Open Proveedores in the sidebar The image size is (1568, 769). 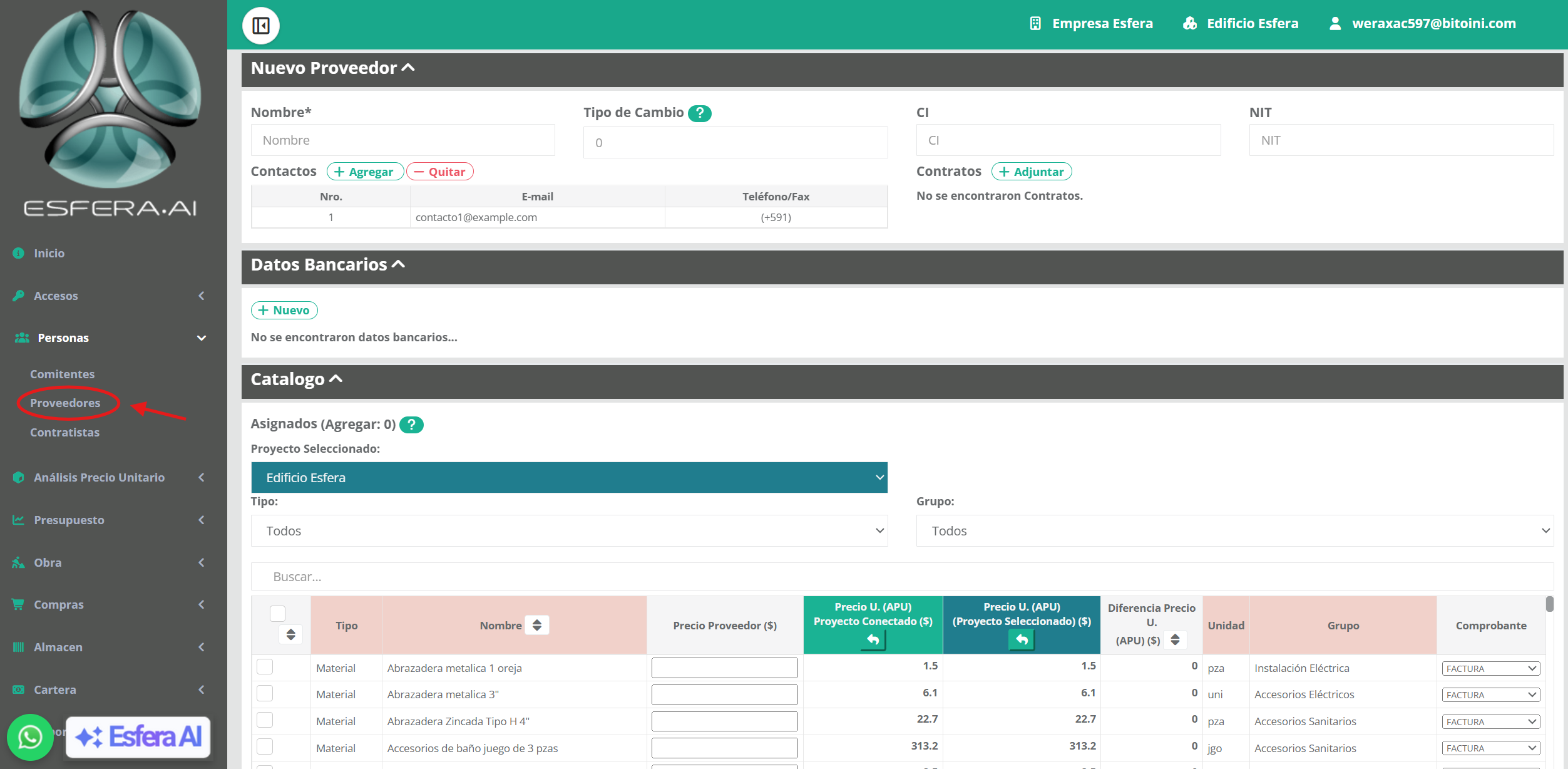(x=65, y=403)
